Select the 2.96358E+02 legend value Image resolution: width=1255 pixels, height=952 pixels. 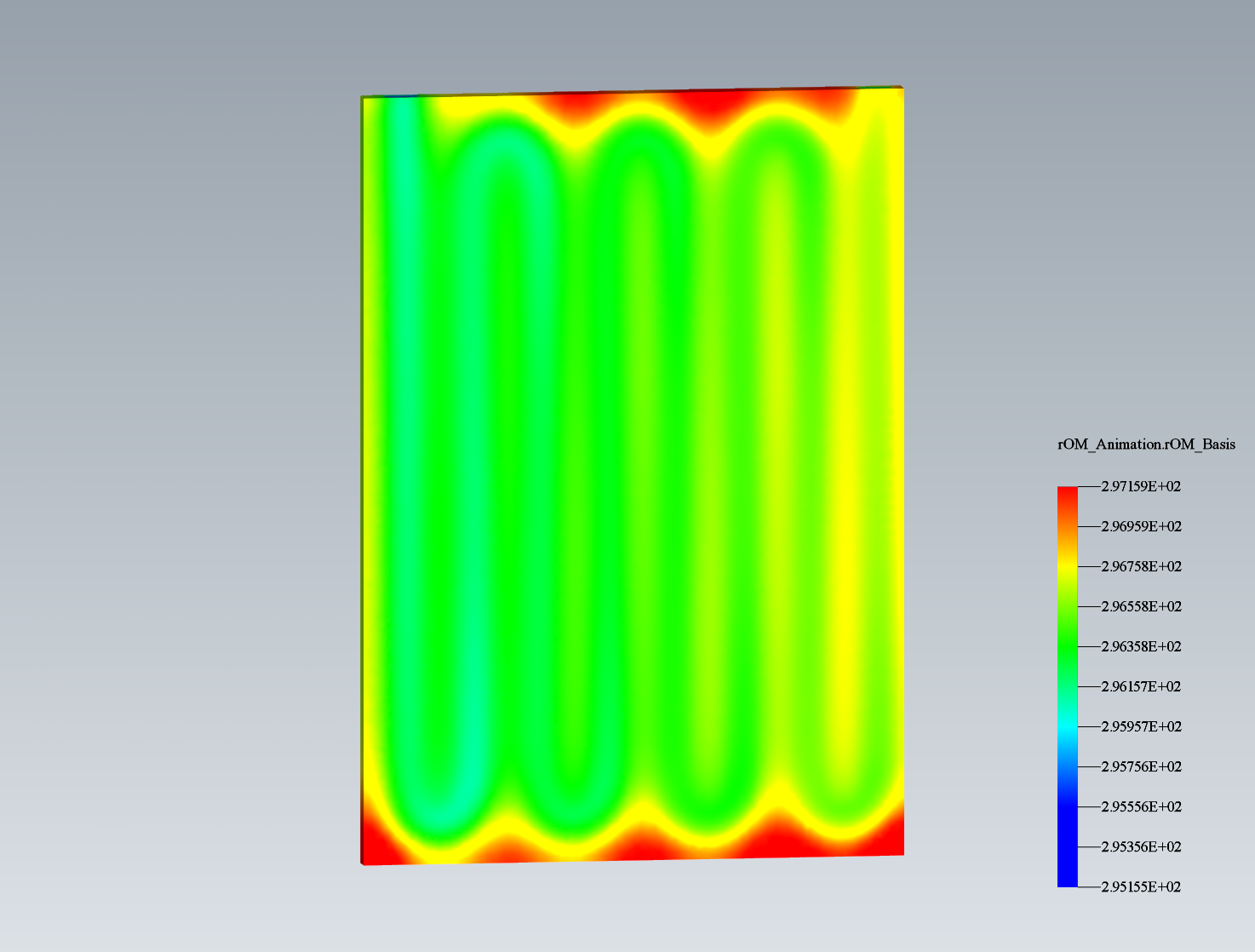(x=1141, y=647)
